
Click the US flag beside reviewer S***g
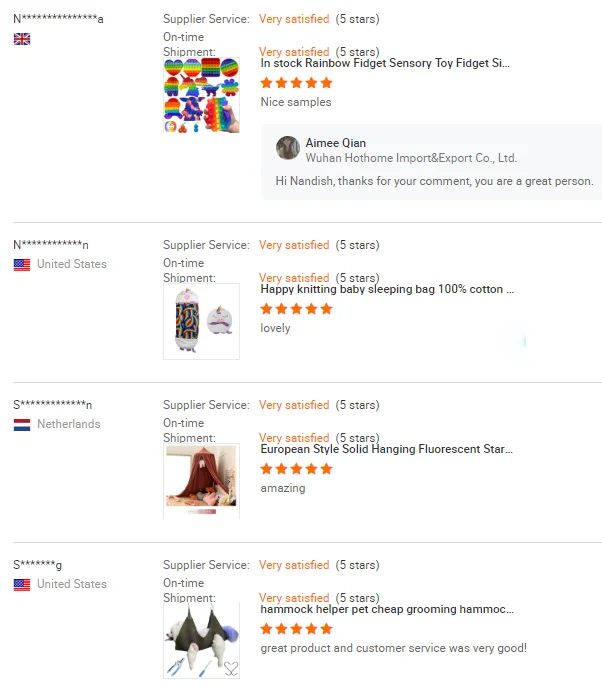coord(22,585)
